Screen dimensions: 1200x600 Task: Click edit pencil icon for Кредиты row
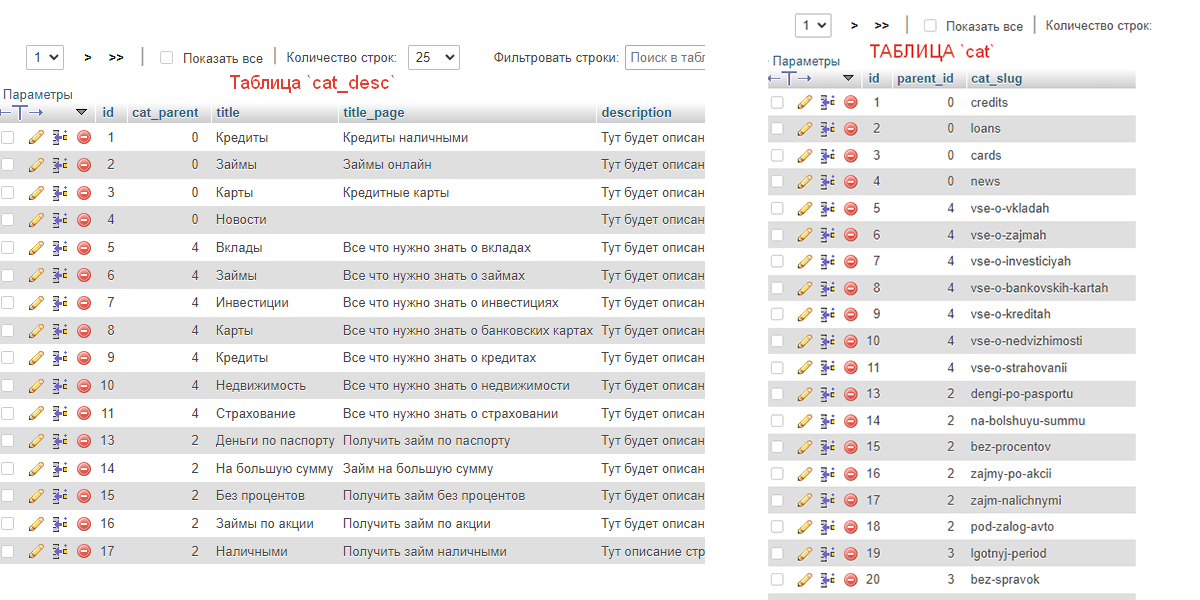(x=36, y=137)
